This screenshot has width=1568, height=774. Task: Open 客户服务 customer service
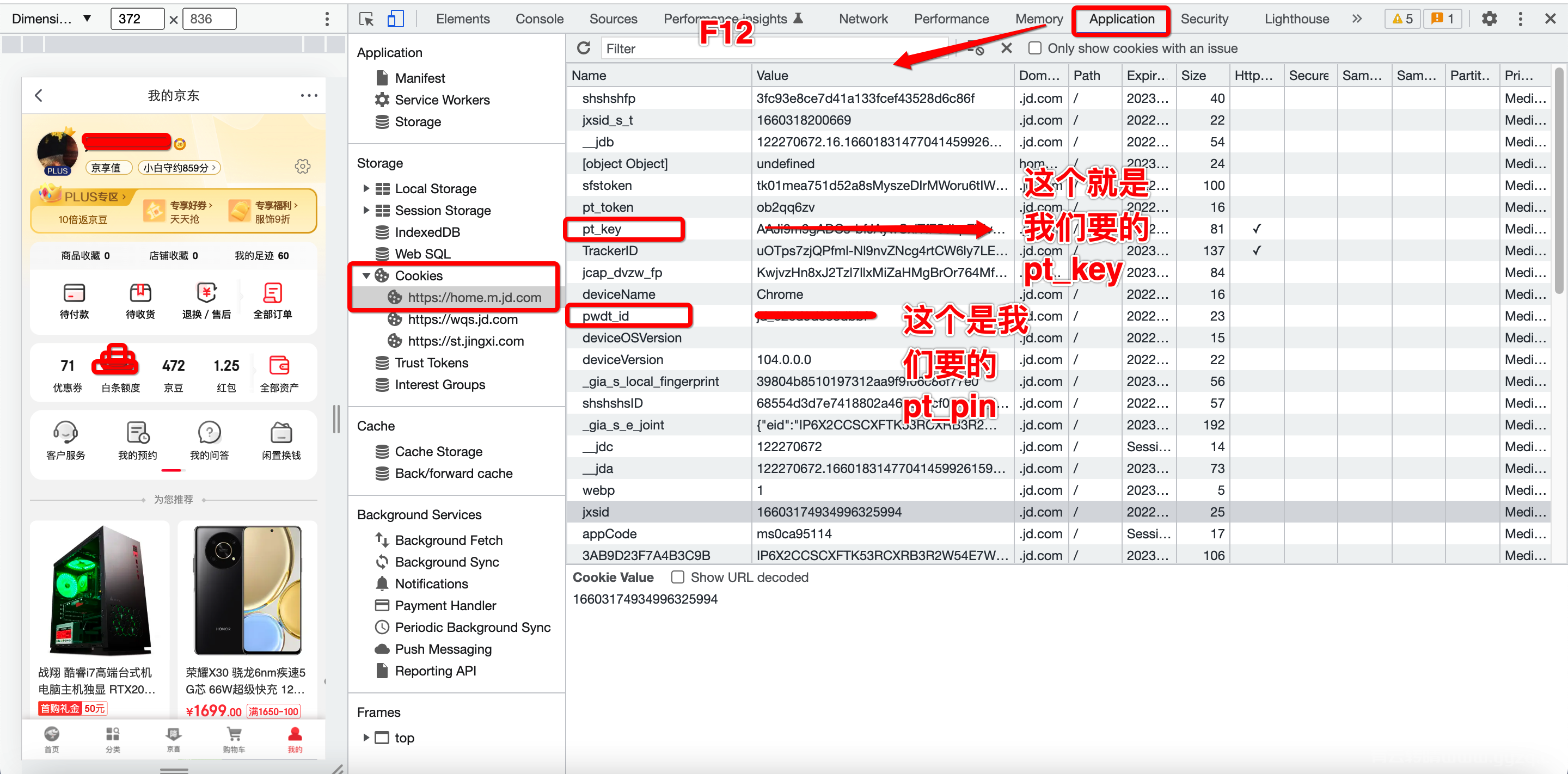coord(66,441)
